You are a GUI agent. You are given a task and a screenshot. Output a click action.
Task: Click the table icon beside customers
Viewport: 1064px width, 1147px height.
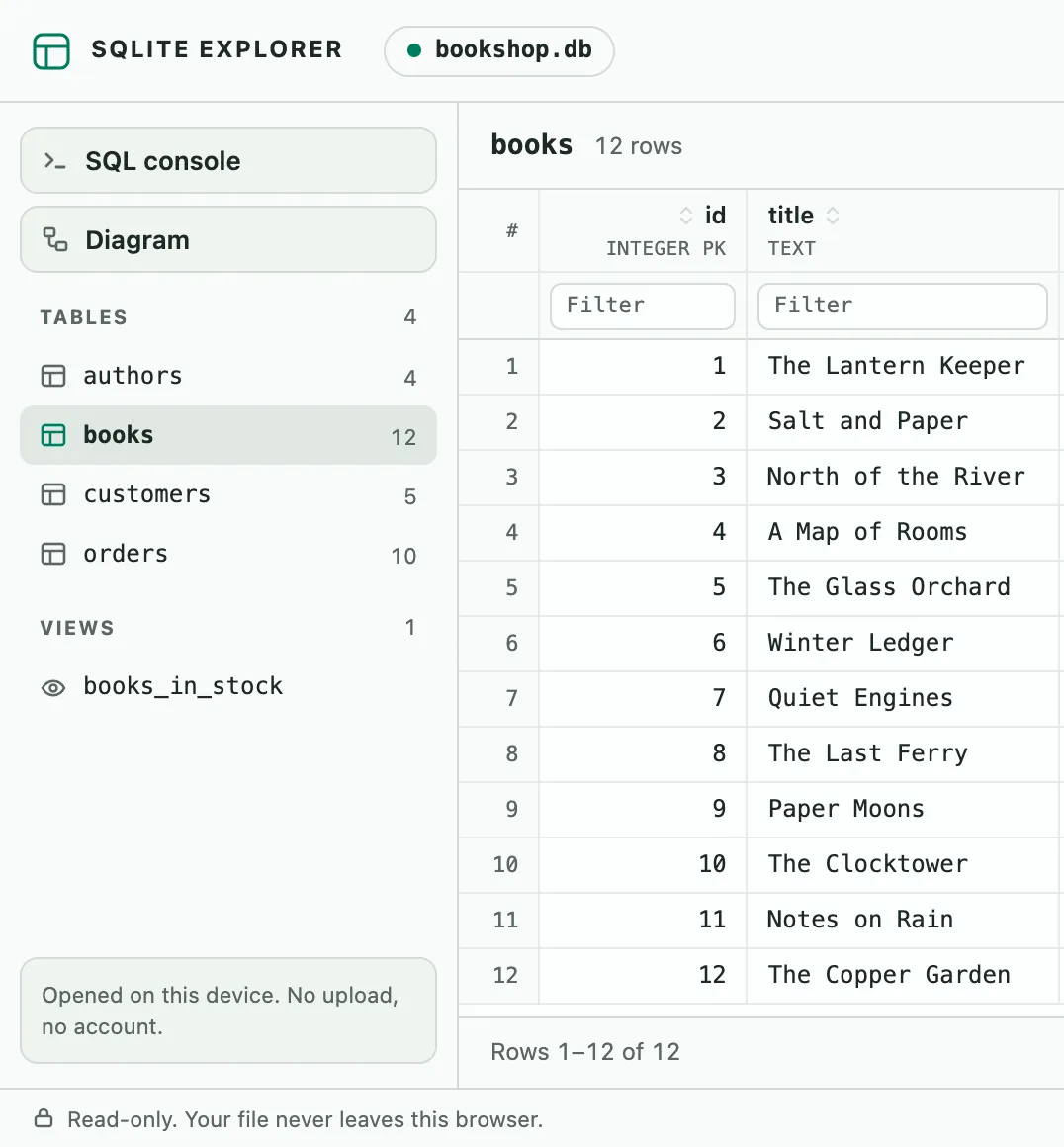(x=53, y=494)
